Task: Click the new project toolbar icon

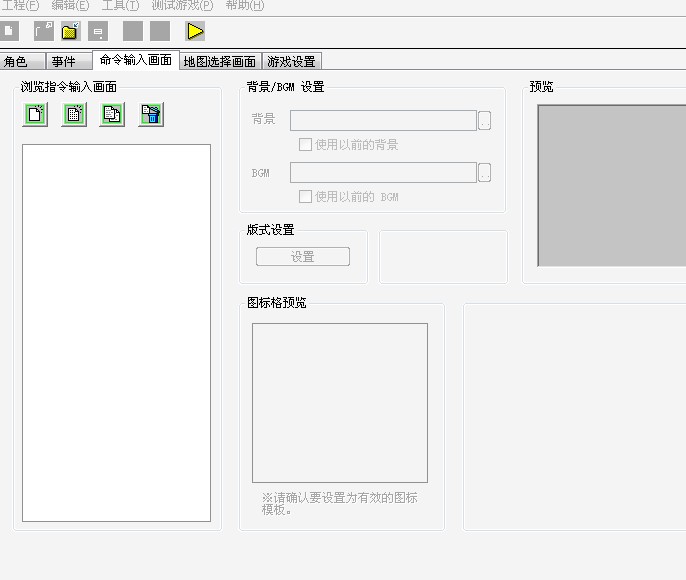Action: pos(8,31)
